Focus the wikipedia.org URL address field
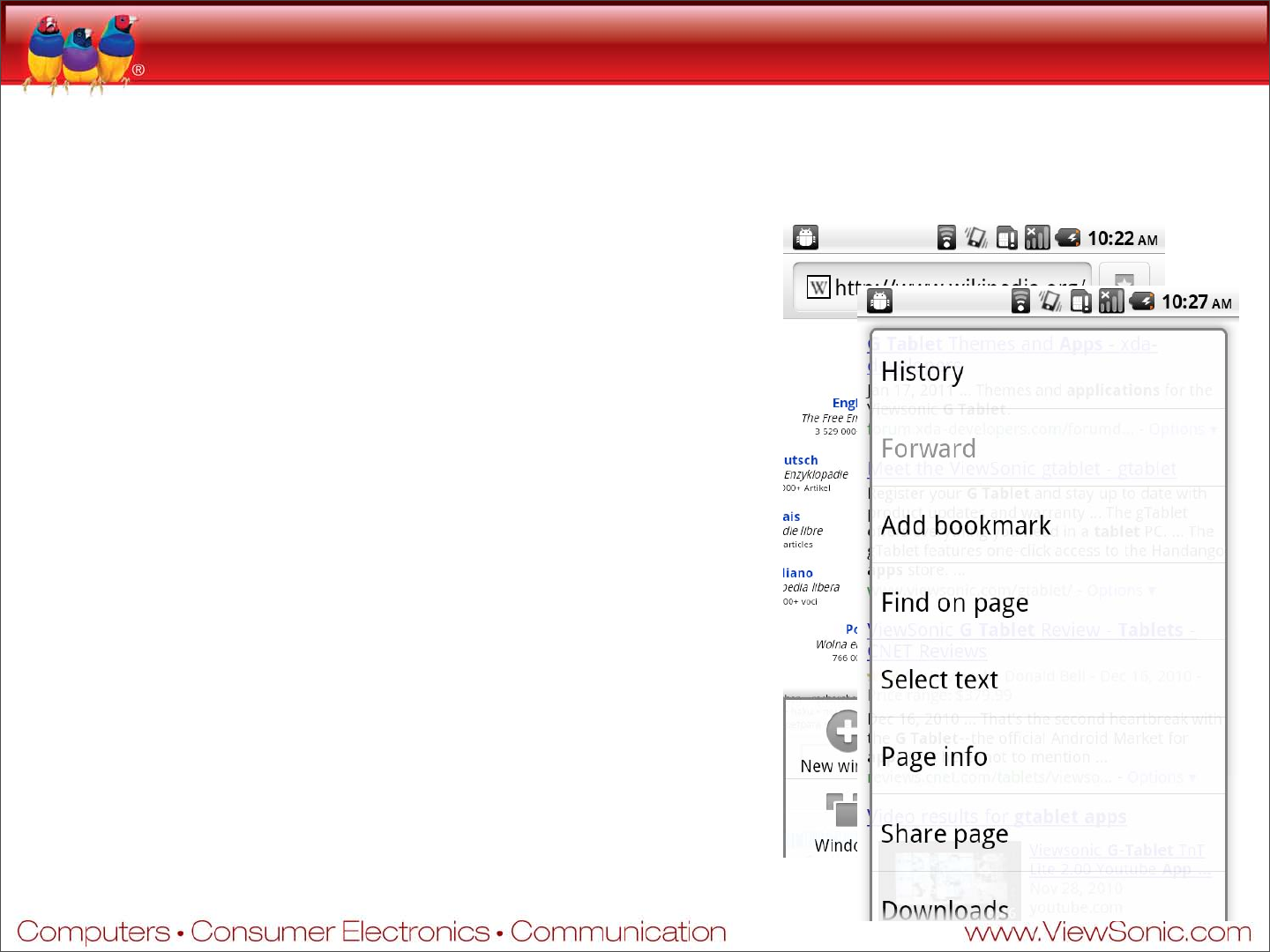Viewport: 1270px width, 952px height. pos(942,286)
